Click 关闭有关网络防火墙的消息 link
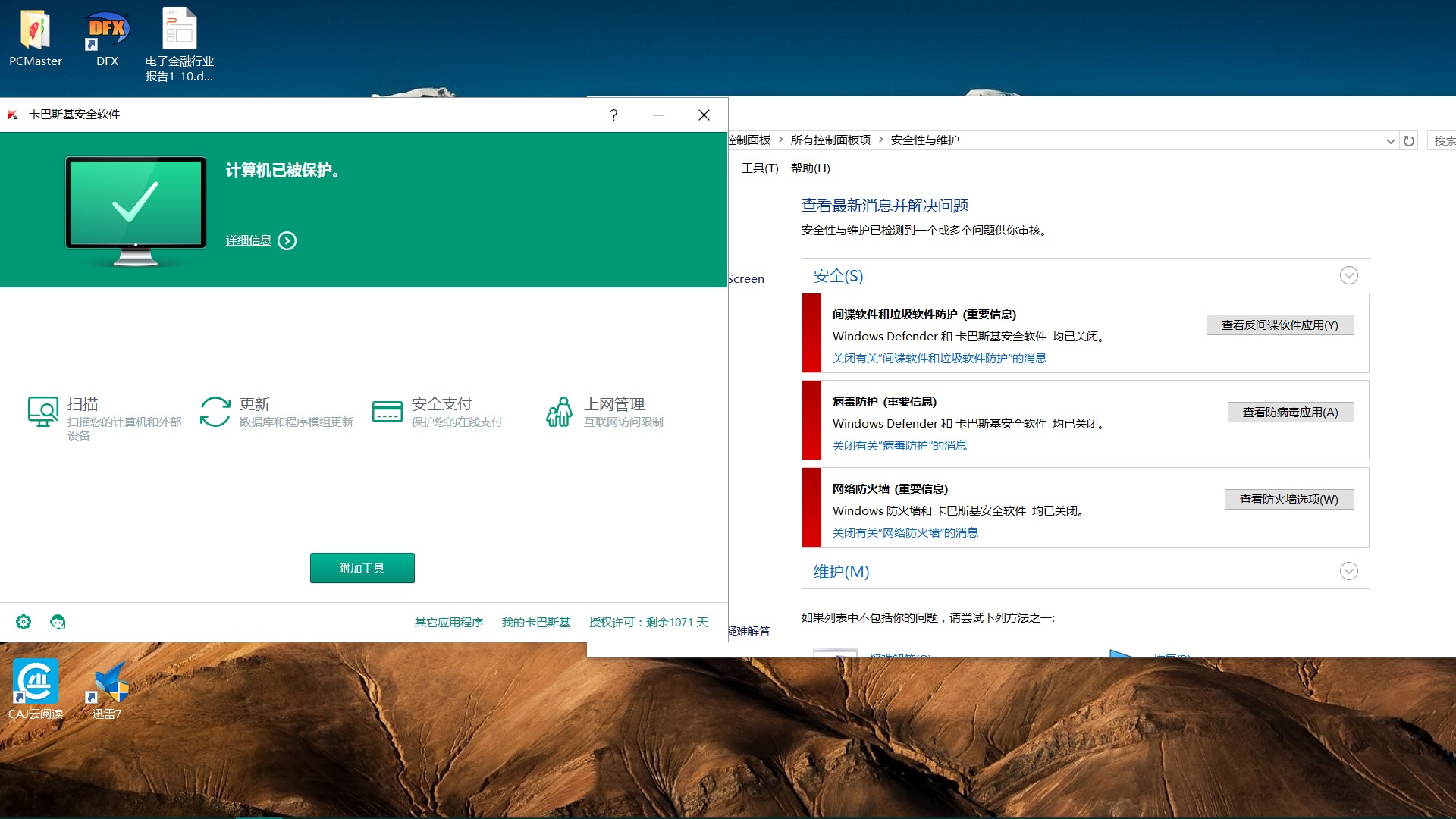 [905, 532]
